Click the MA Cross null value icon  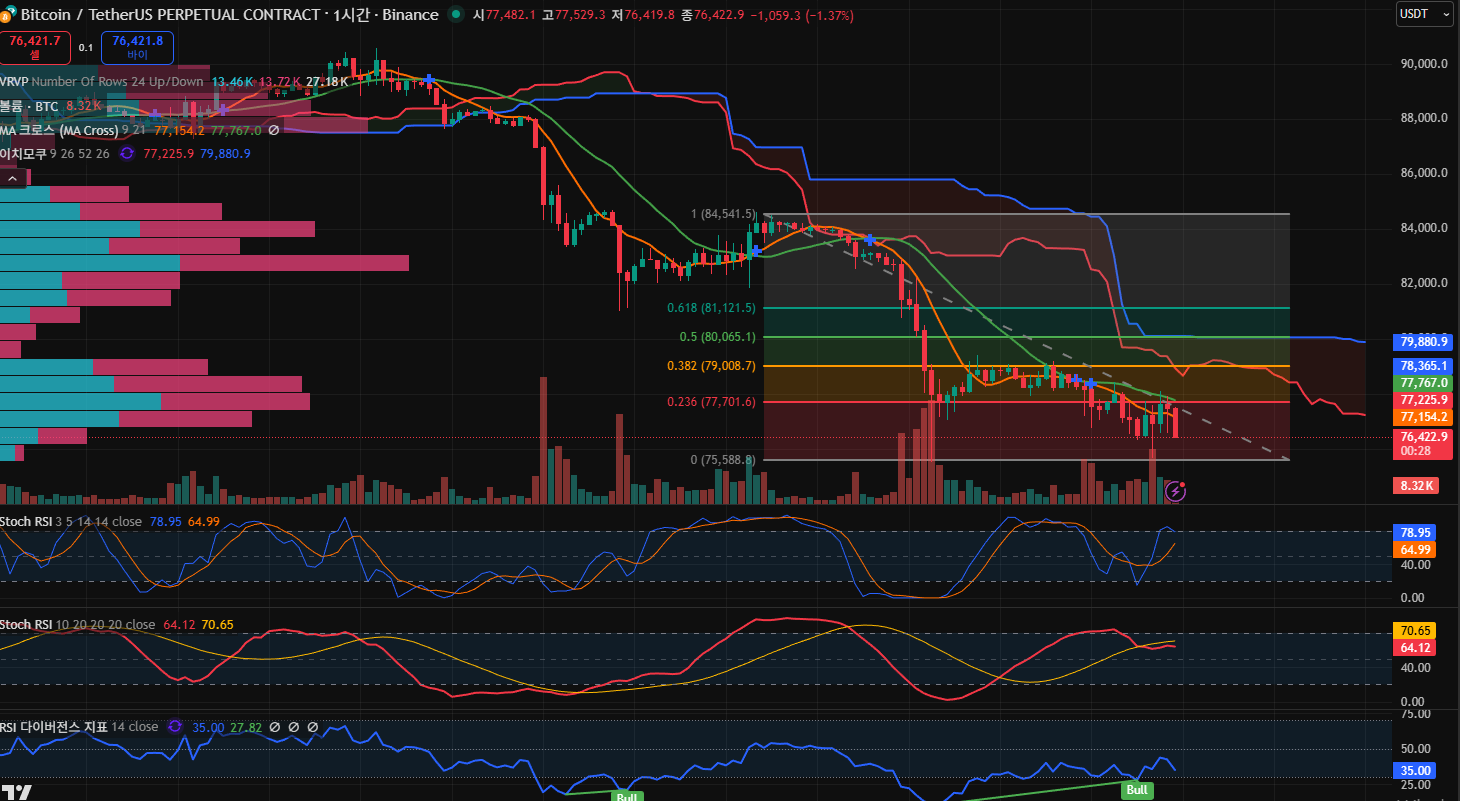coord(273,130)
